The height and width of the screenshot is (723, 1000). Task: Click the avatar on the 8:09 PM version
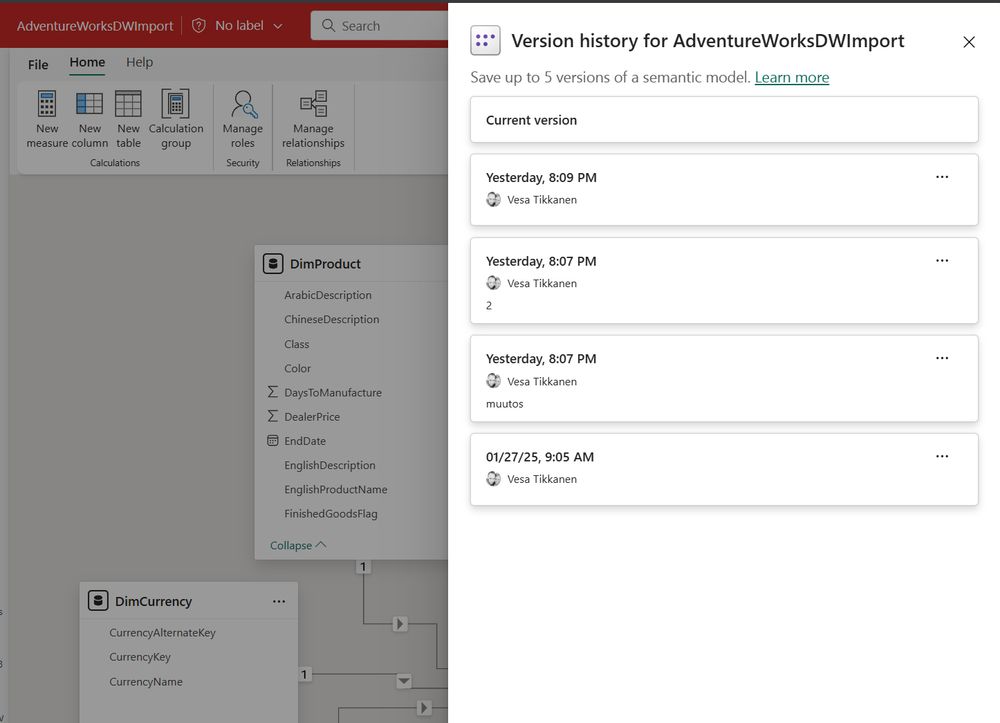click(x=494, y=200)
